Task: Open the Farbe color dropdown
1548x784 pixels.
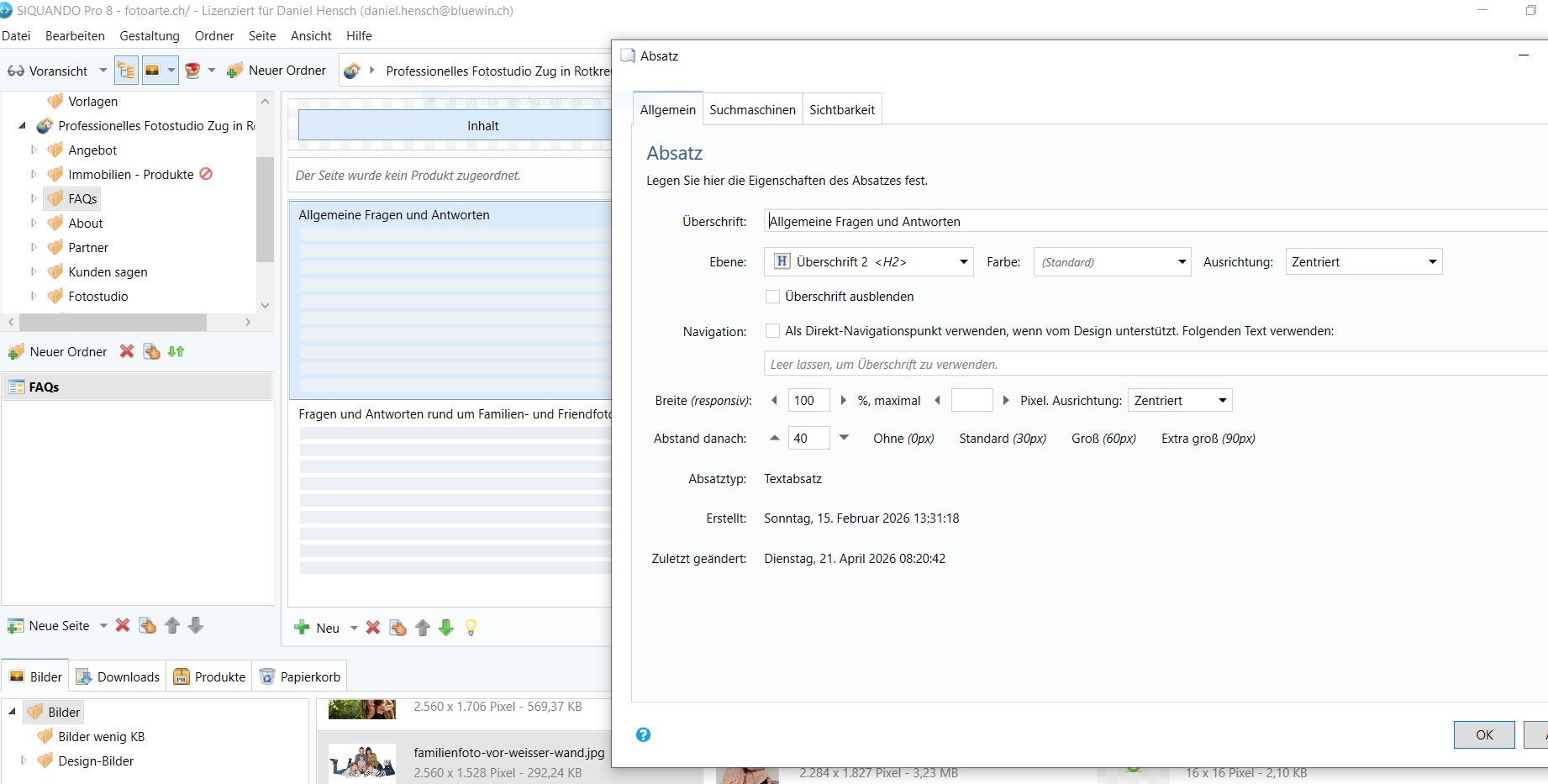Action: pos(1113,262)
